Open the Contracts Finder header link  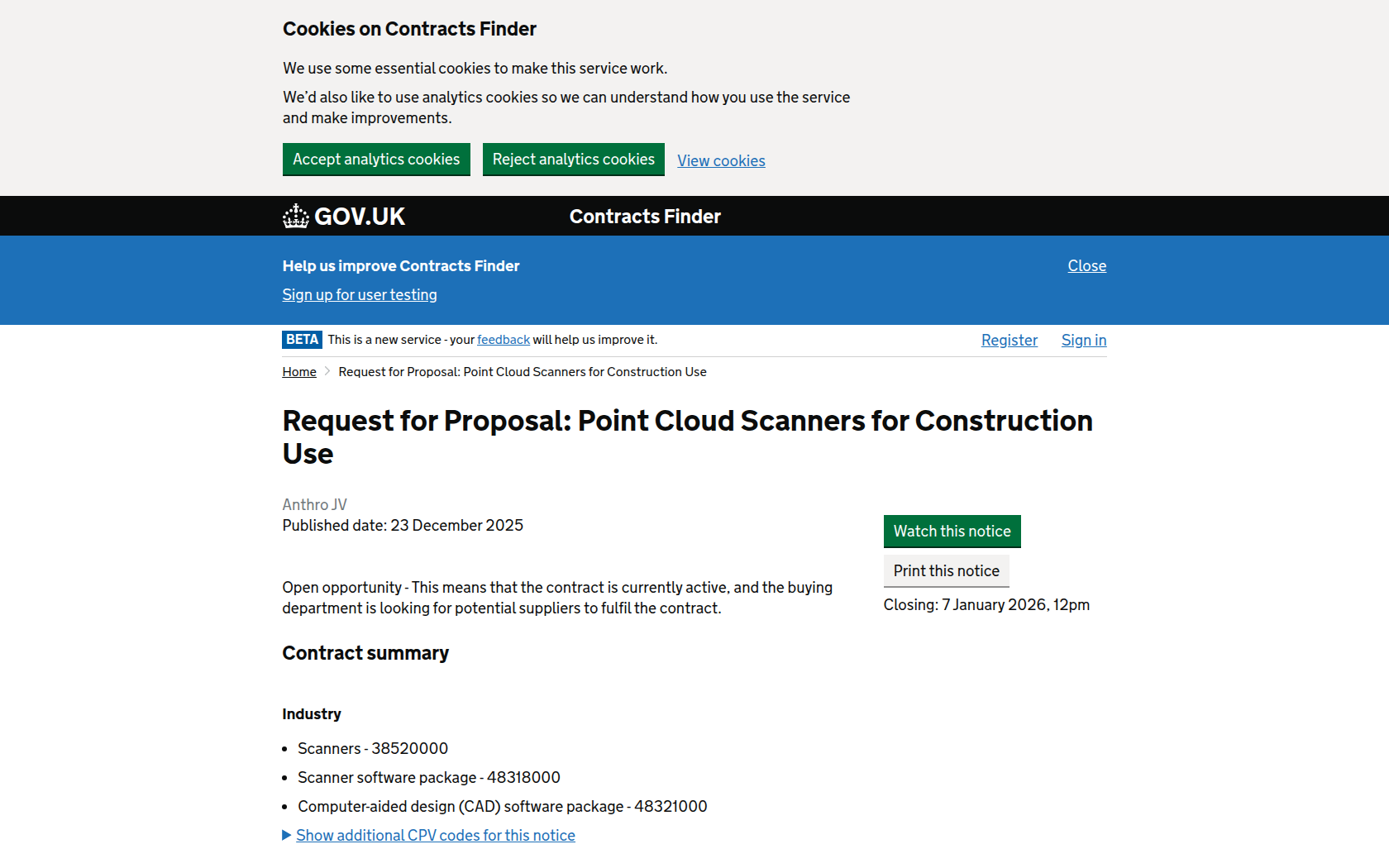645,217
